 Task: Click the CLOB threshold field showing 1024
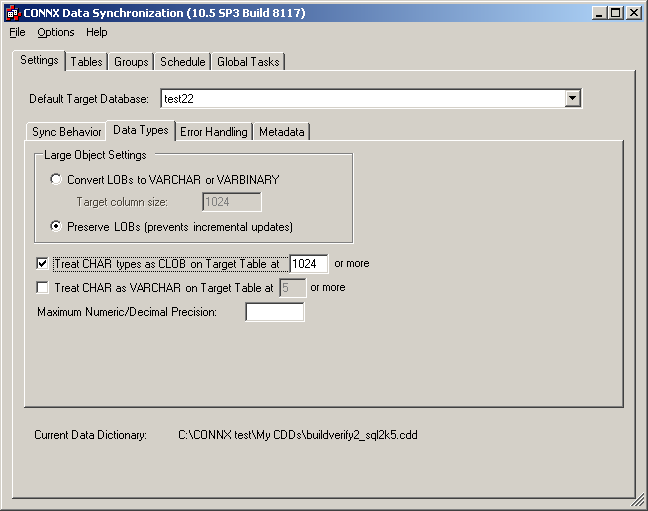(308, 264)
